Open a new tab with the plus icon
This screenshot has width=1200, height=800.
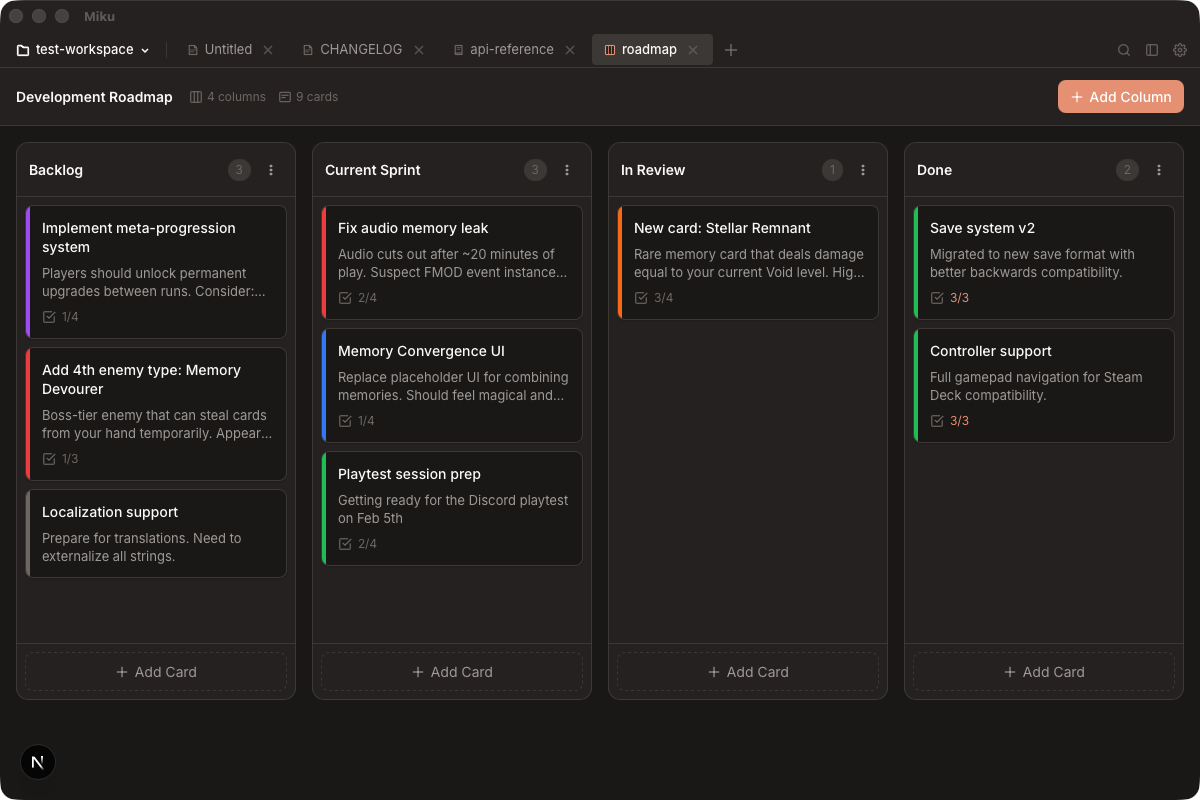pyautogui.click(x=731, y=49)
